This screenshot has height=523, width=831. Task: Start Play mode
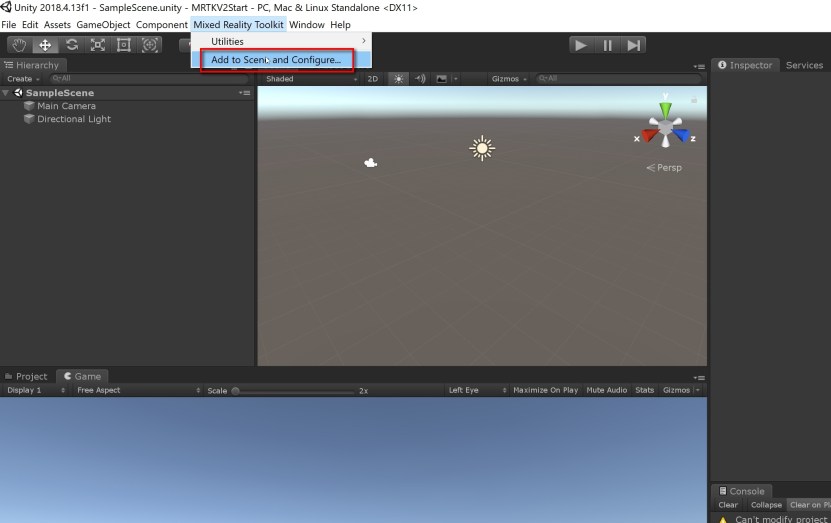pos(581,45)
